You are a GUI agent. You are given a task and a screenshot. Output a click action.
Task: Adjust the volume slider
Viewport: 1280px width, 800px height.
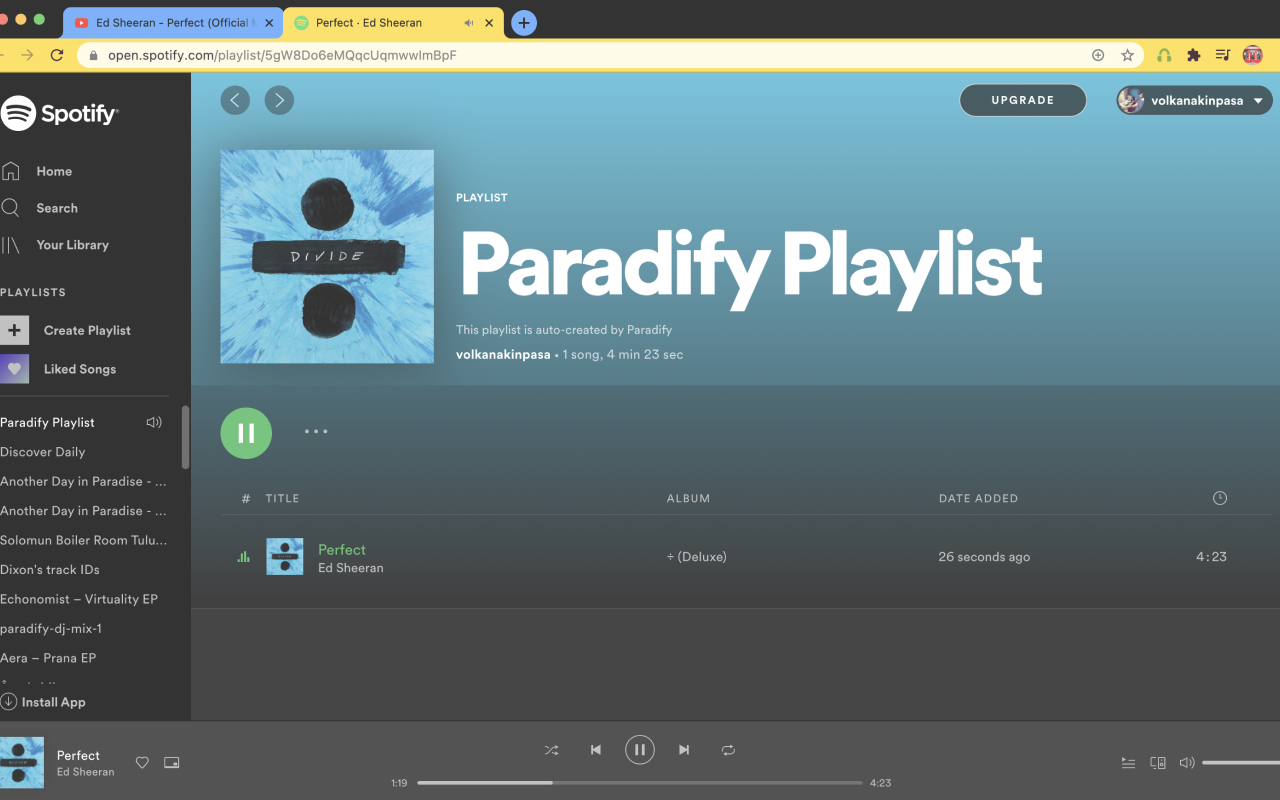(x=1241, y=763)
